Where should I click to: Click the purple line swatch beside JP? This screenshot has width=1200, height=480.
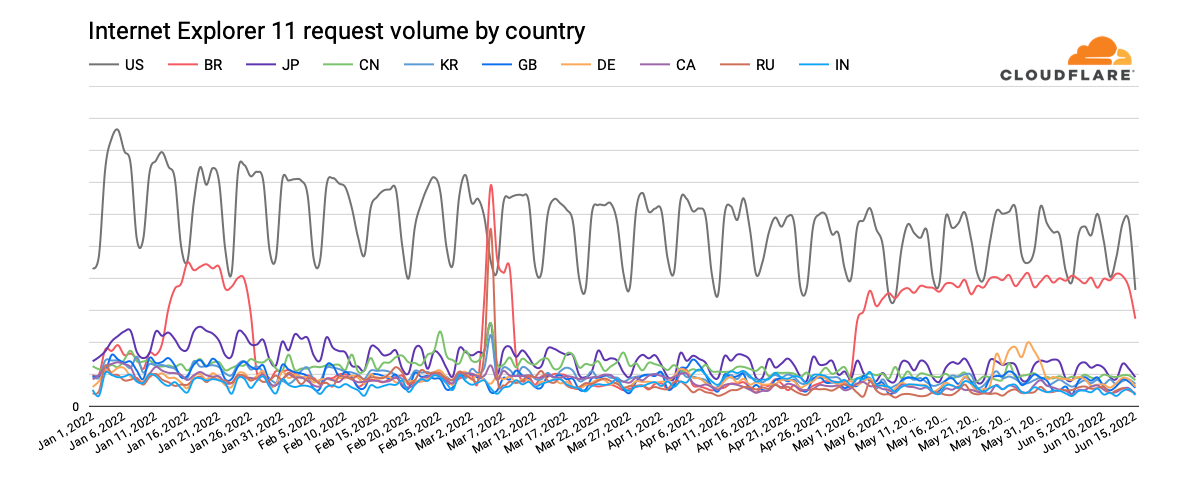(x=260, y=65)
